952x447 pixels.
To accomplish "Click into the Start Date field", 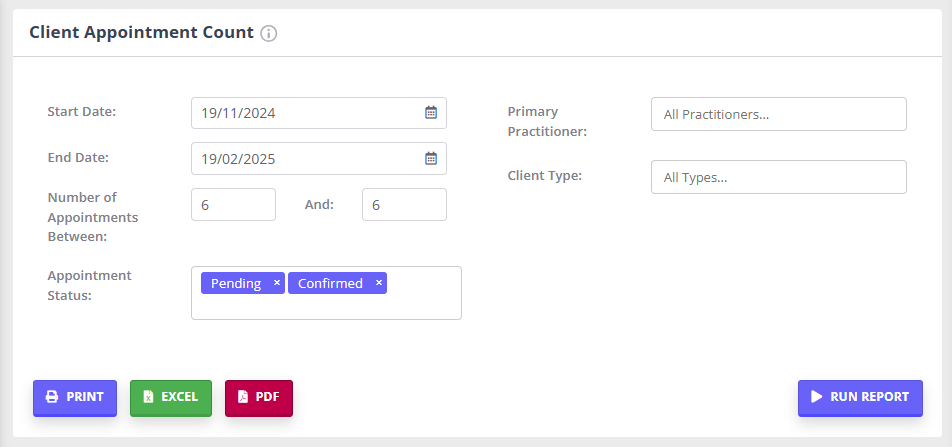I will [300, 113].
